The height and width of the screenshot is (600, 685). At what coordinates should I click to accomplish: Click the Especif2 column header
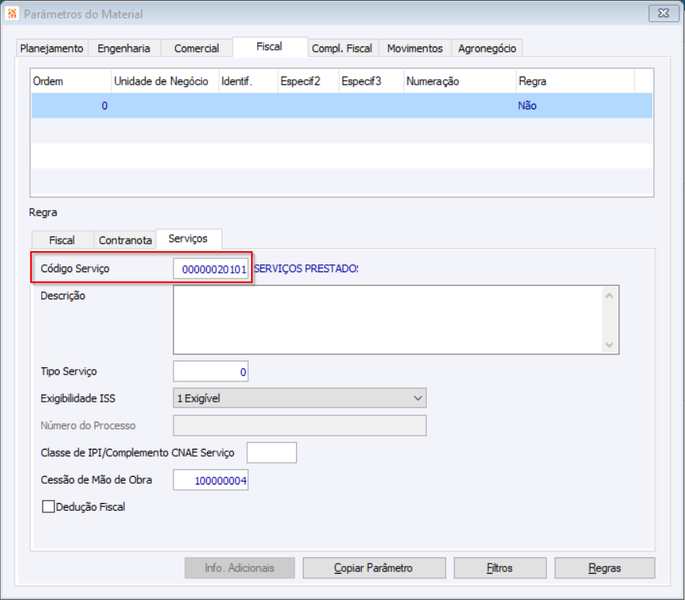coord(308,81)
